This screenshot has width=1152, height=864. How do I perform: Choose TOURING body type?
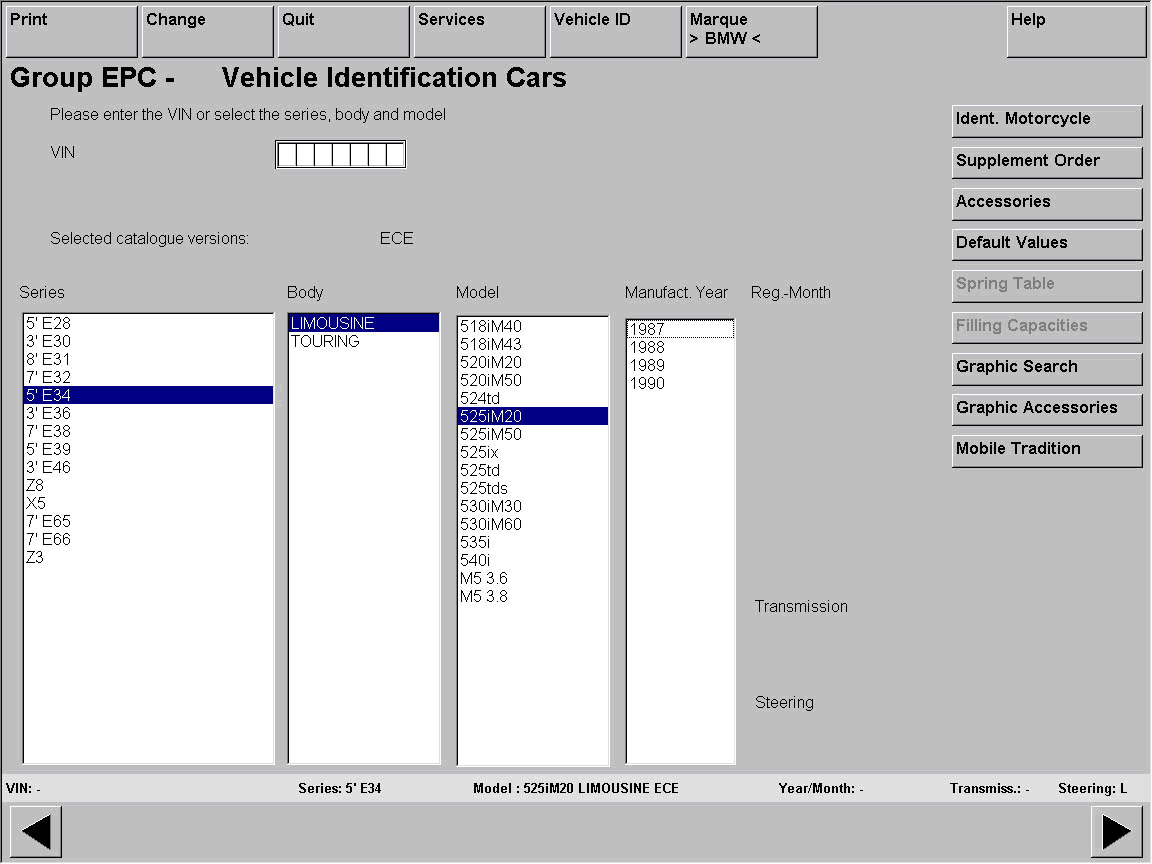pos(364,341)
